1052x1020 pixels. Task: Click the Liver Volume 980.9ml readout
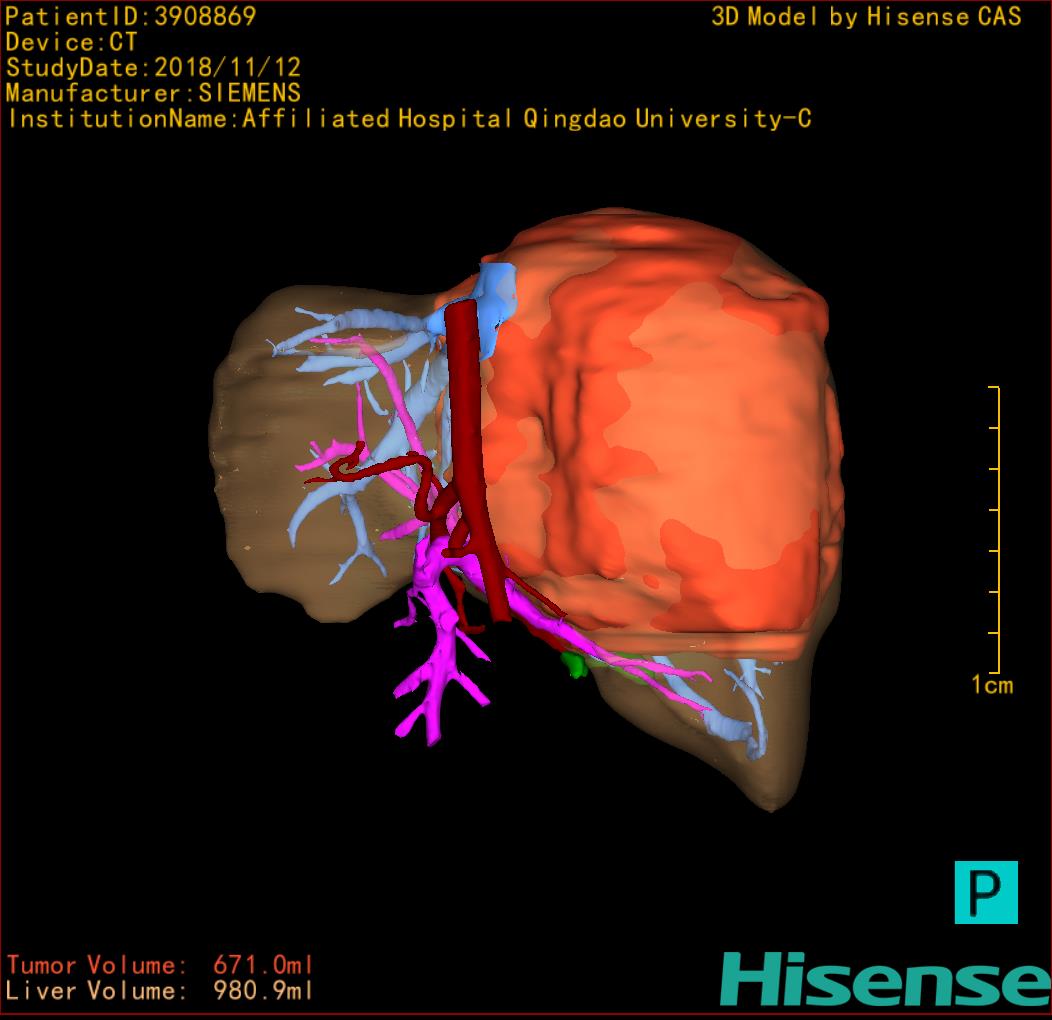[160, 991]
